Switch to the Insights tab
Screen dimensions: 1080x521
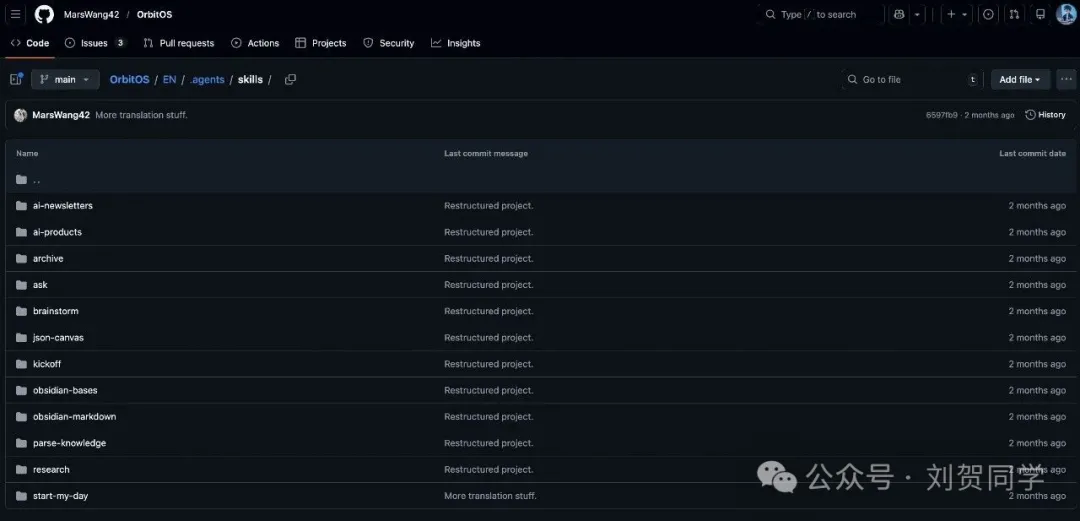[x=456, y=44]
